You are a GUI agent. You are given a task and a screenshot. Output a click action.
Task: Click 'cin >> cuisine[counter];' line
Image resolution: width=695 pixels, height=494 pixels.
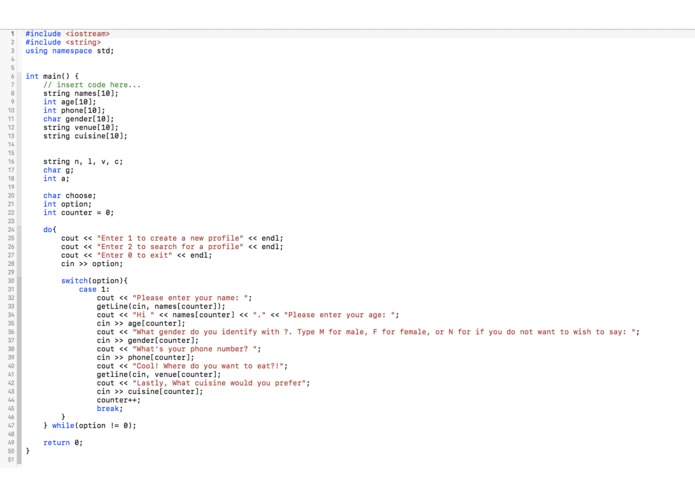point(150,391)
